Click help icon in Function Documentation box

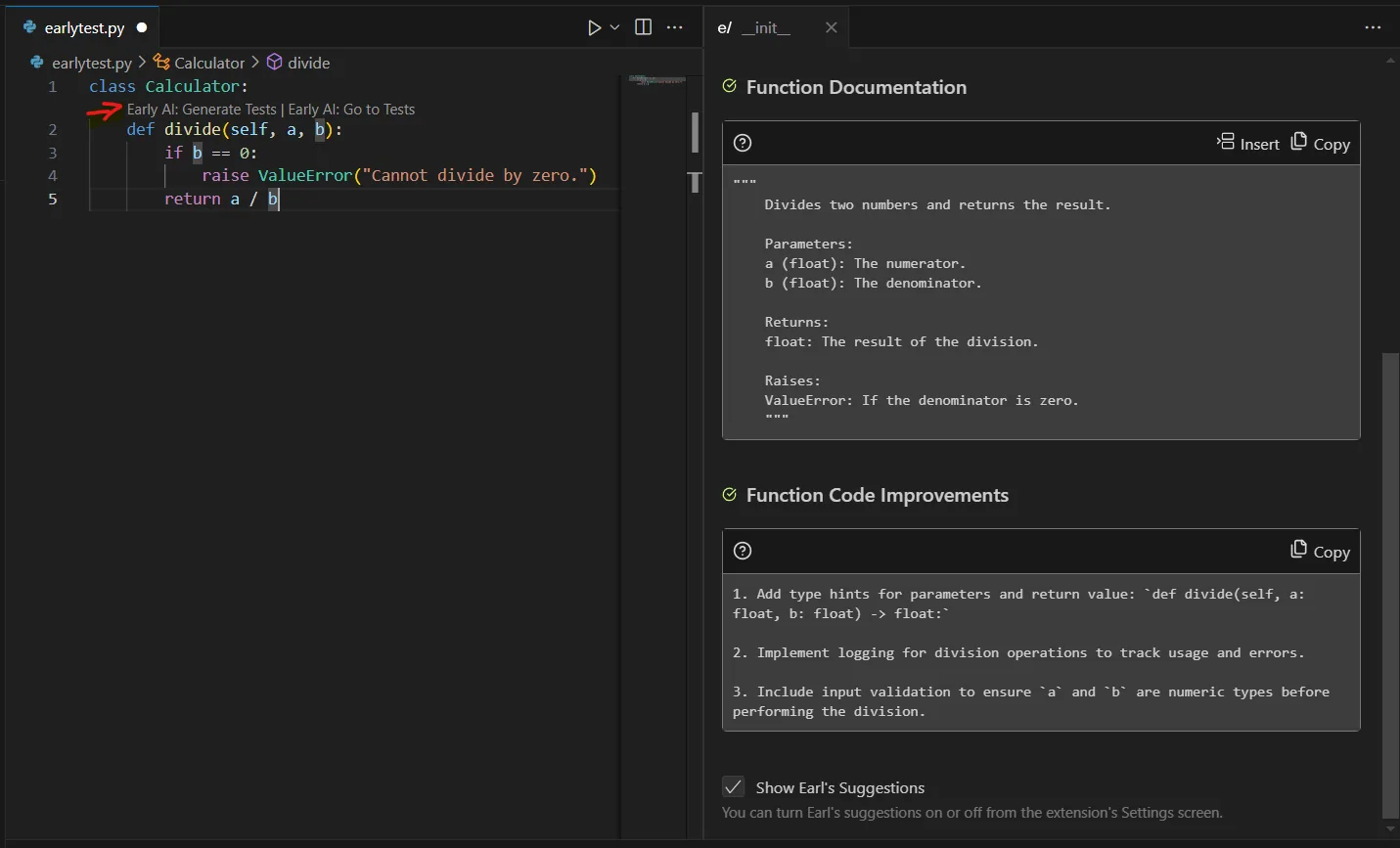coord(743,143)
